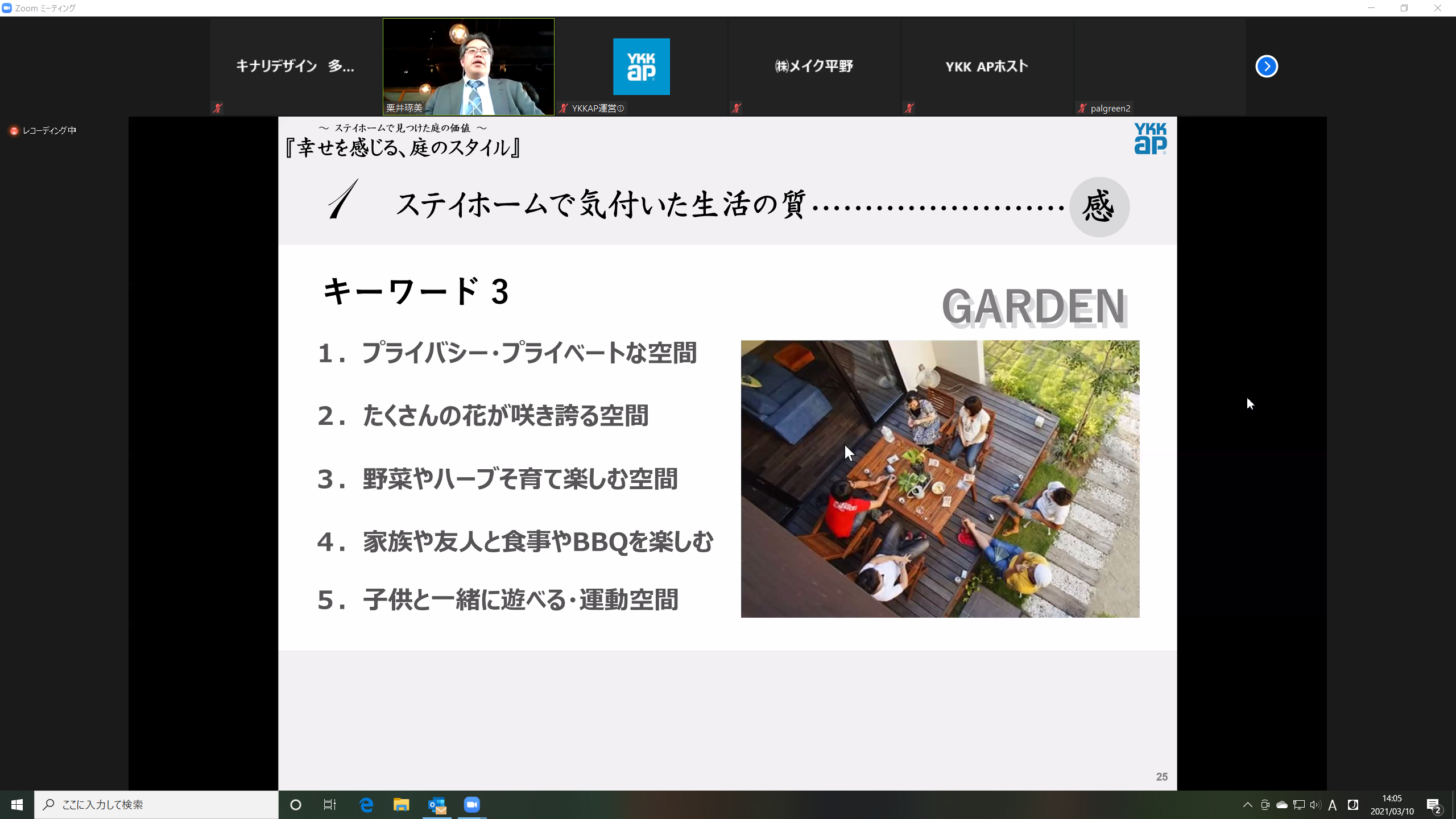Screen dimensions: 1456x819
Task: Select the キナリデザイン participant tile
Action: click(296, 67)
